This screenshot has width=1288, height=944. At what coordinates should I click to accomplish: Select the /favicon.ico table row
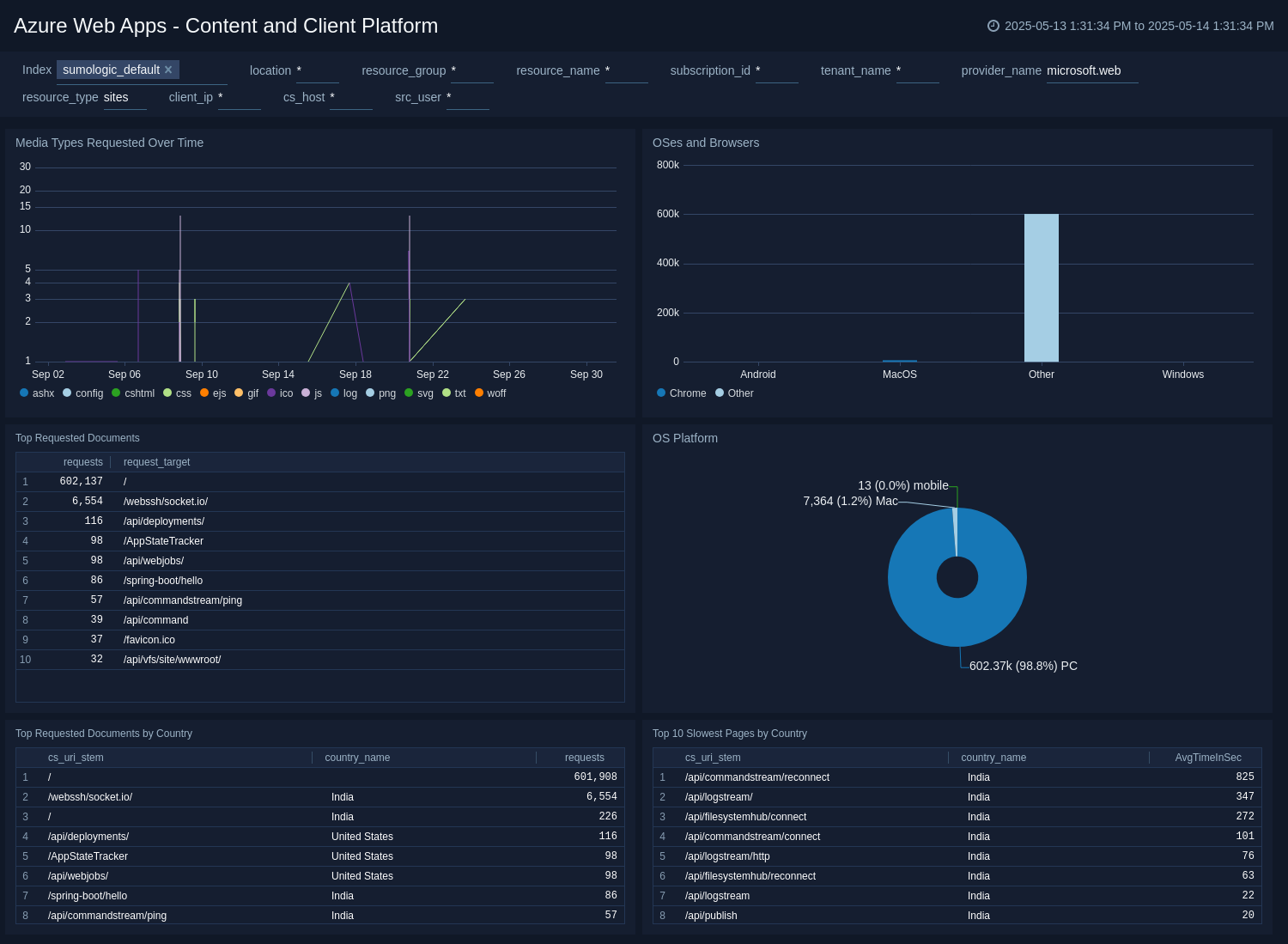pyautogui.click(x=320, y=640)
